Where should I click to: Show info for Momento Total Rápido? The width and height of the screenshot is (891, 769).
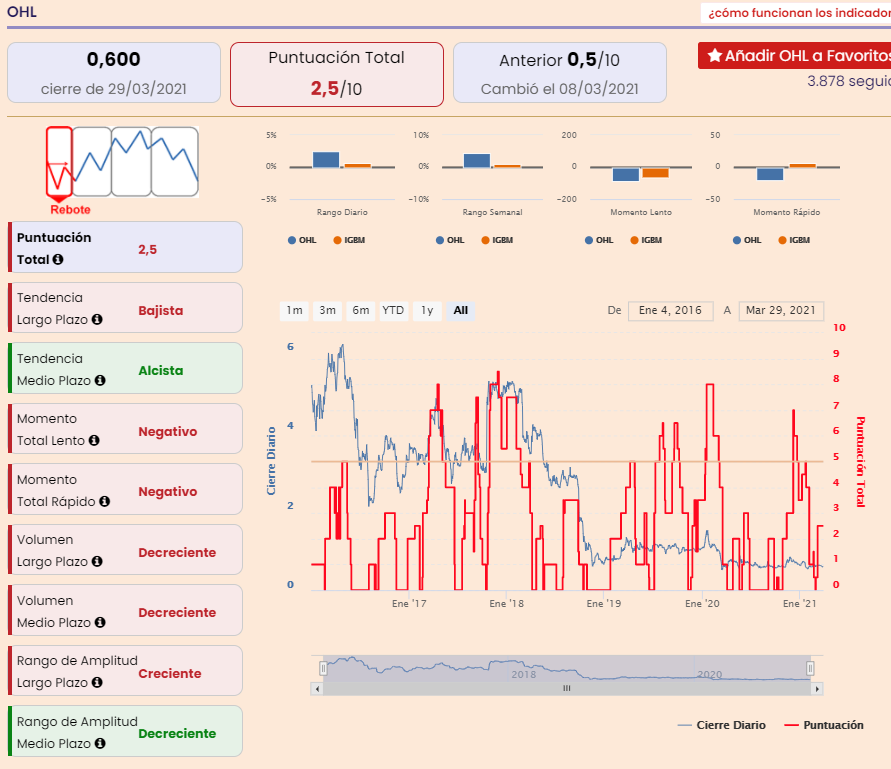105,501
